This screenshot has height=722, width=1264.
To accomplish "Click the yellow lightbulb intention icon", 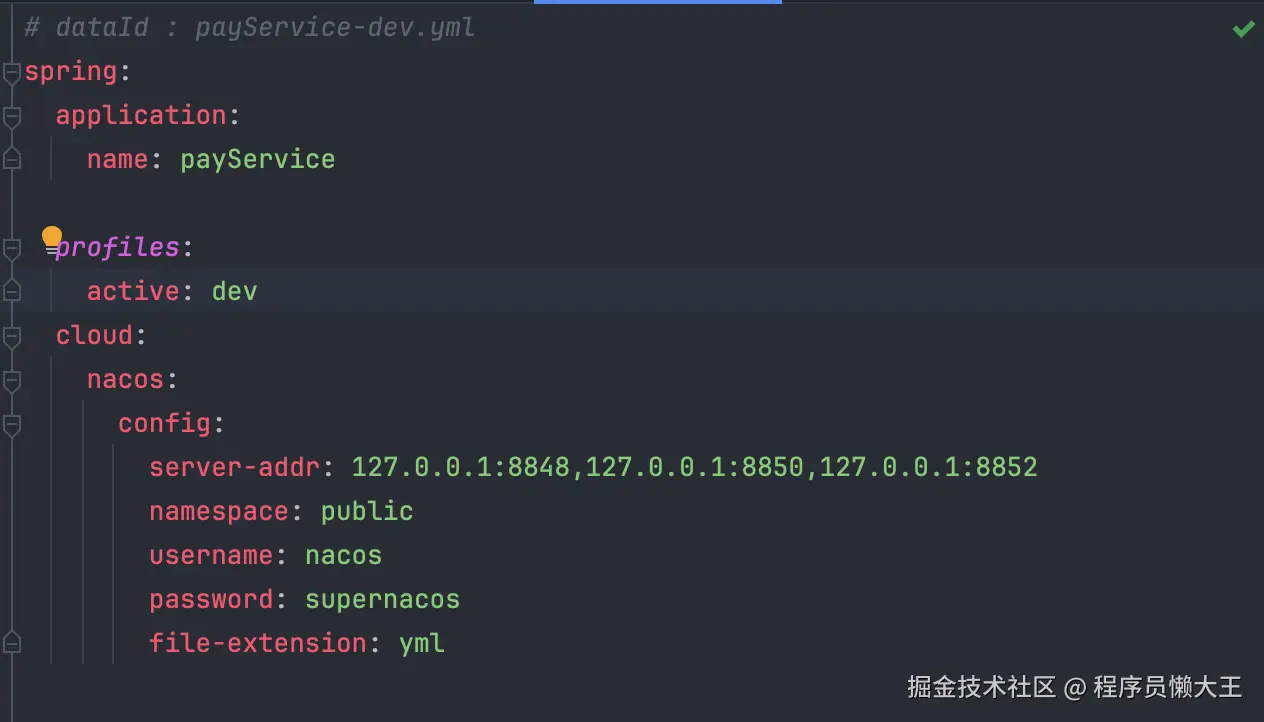I will tap(51, 238).
